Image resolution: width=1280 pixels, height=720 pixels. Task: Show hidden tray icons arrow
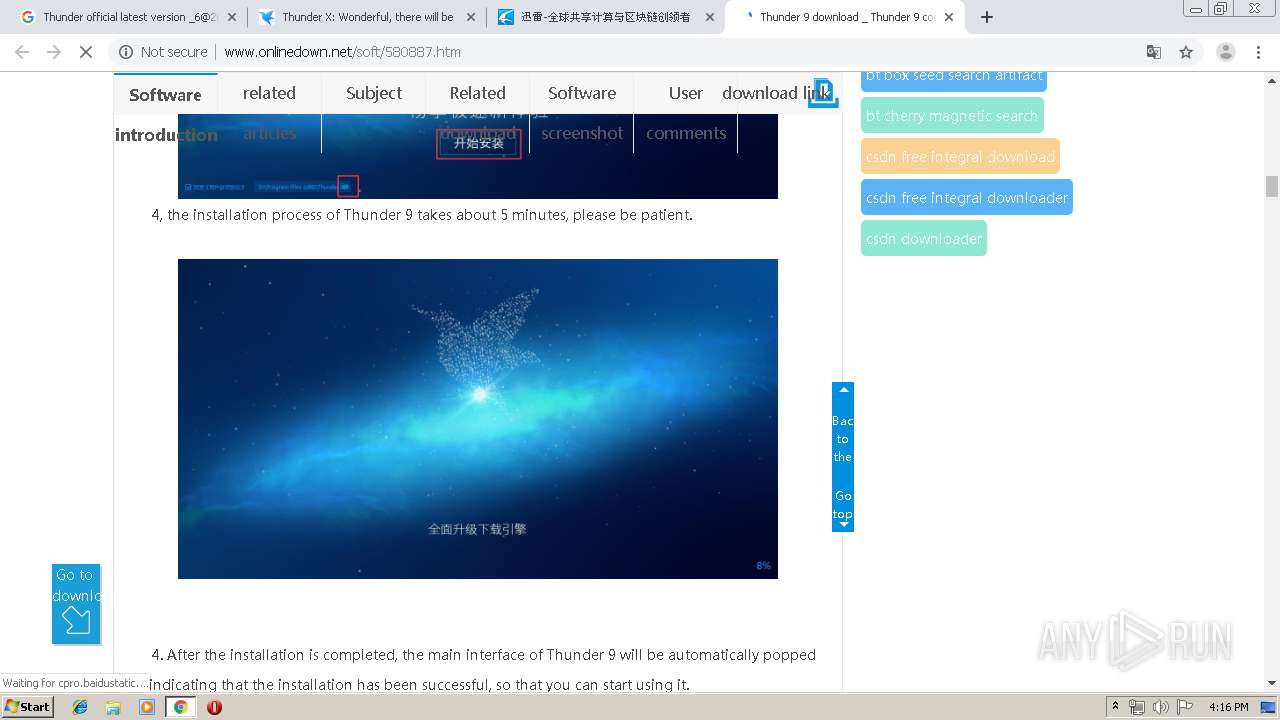[x=1115, y=707]
